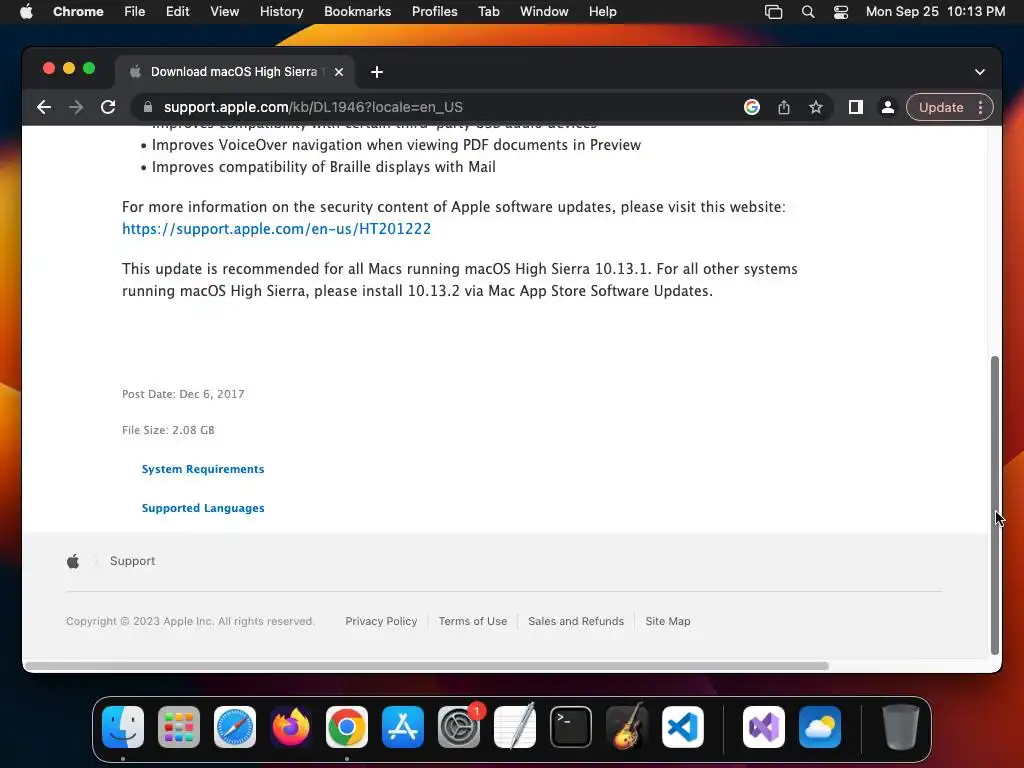The image size is (1024, 768).
Task: Expand the tab search chevron
Action: click(980, 72)
